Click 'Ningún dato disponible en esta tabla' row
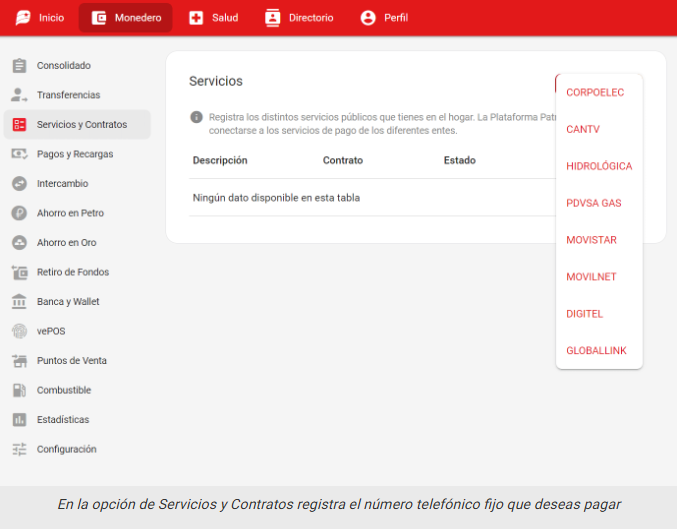 click(372, 198)
